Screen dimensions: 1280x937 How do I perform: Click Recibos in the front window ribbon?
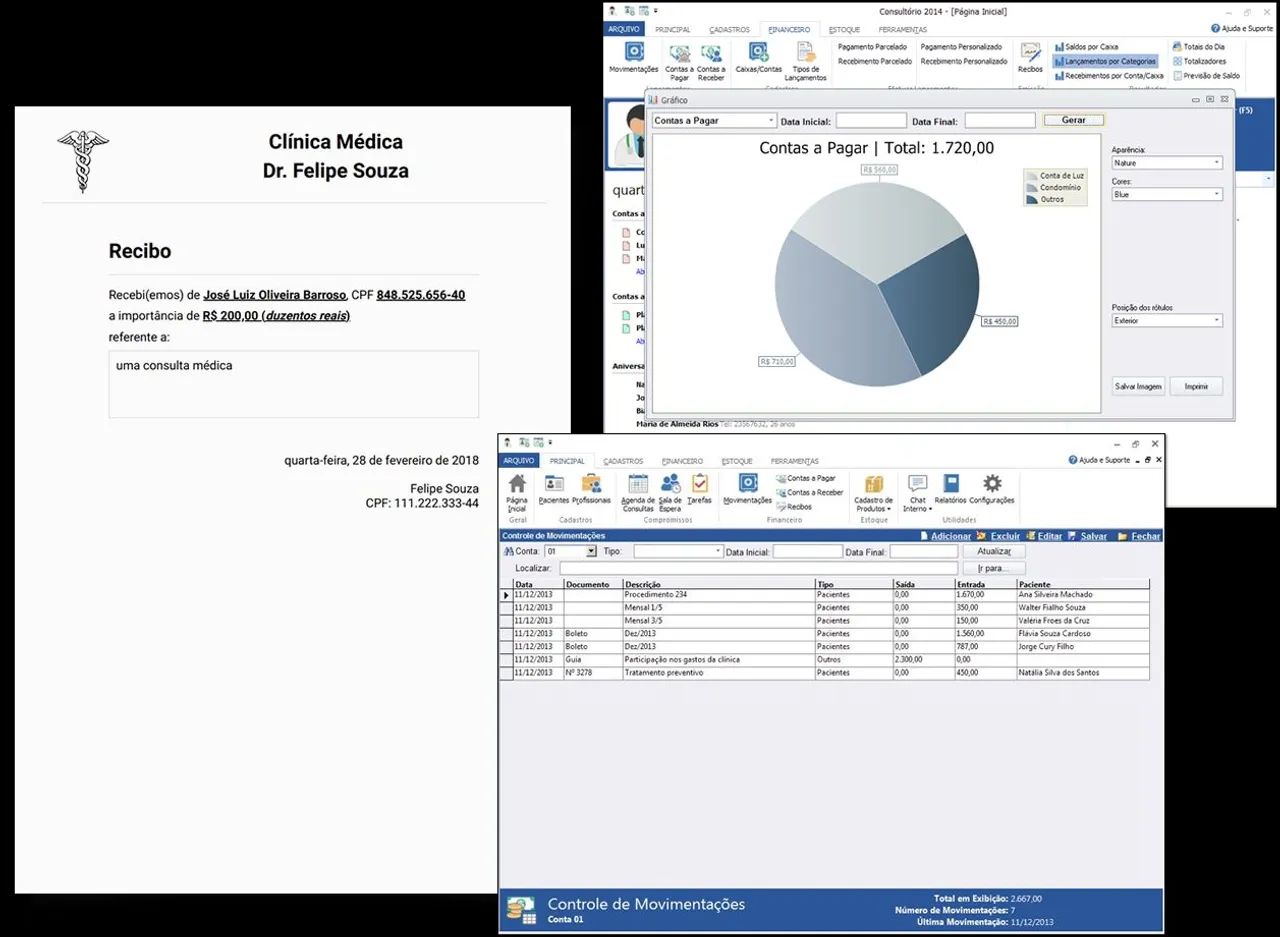pos(794,507)
